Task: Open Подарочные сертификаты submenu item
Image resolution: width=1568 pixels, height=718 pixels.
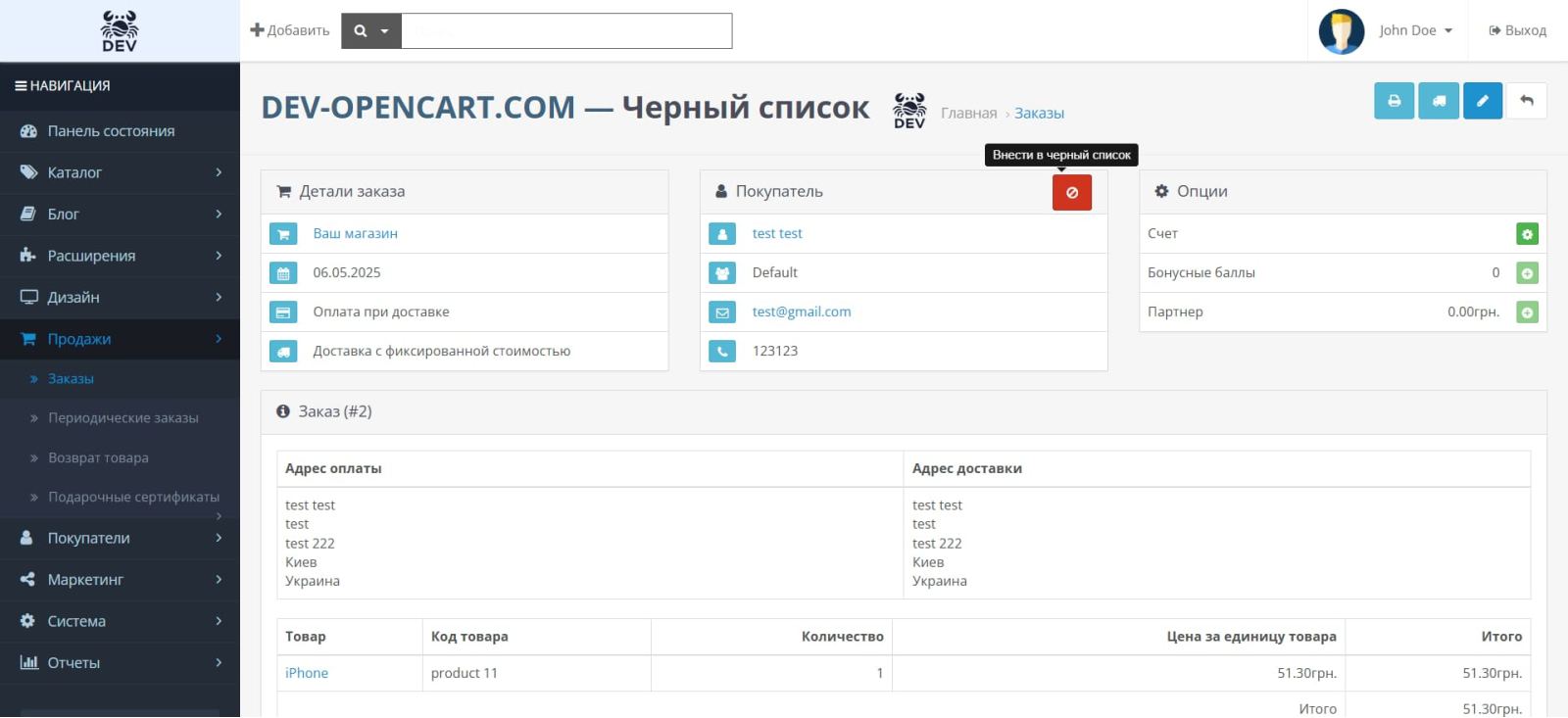Action: pyautogui.click(x=120, y=498)
